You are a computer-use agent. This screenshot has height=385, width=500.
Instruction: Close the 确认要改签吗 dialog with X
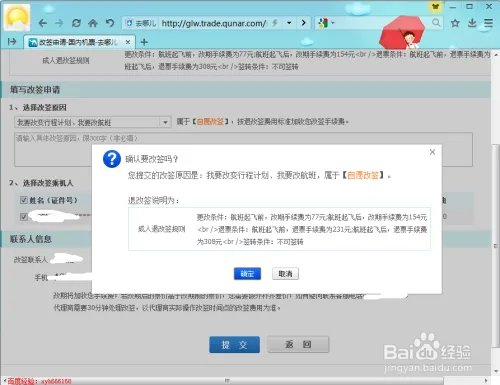pos(432,152)
